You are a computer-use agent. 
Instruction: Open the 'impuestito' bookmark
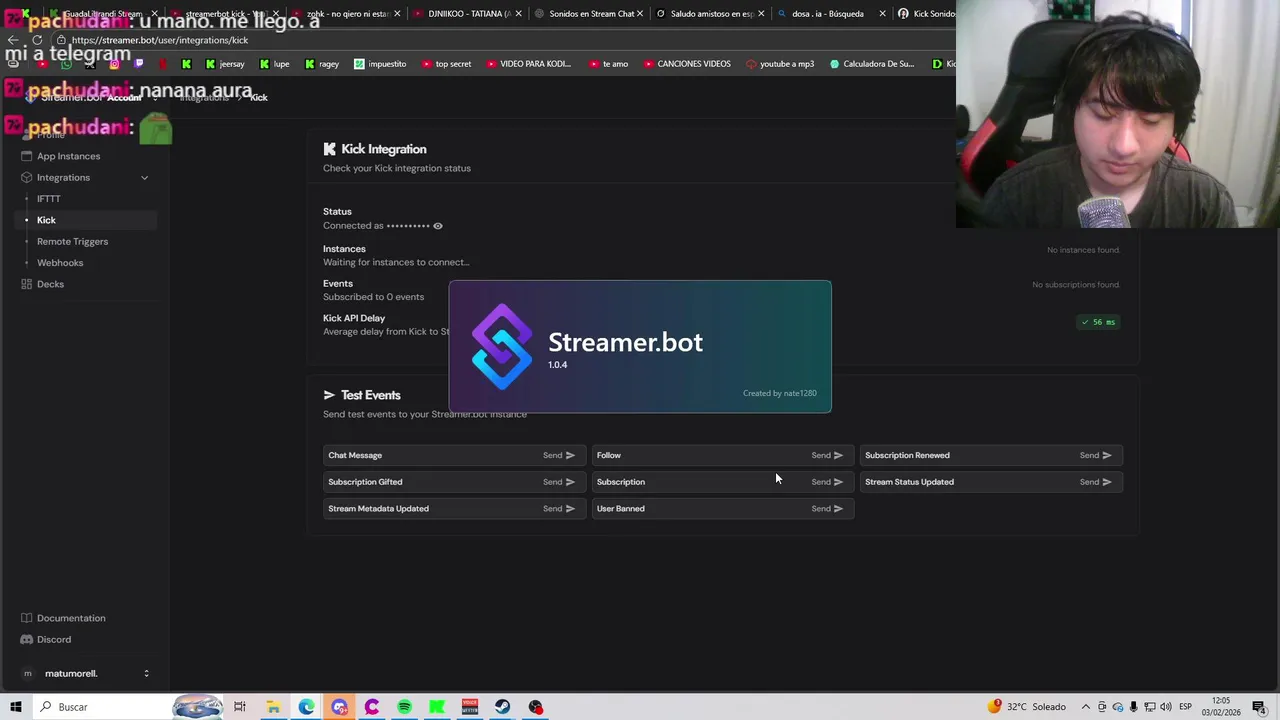pyautogui.click(x=379, y=64)
